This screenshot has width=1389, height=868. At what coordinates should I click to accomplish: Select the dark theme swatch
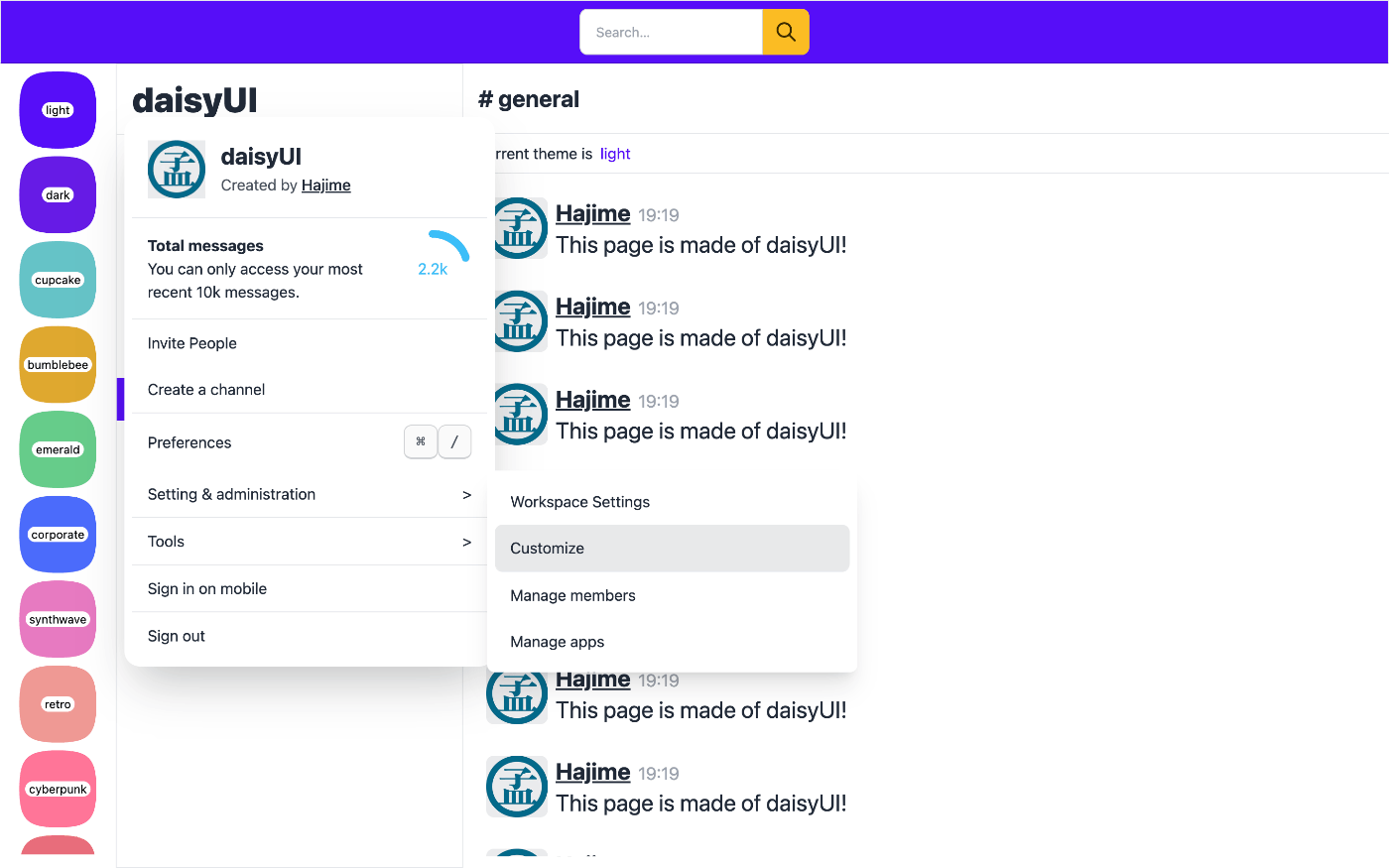pyautogui.click(x=58, y=195)
